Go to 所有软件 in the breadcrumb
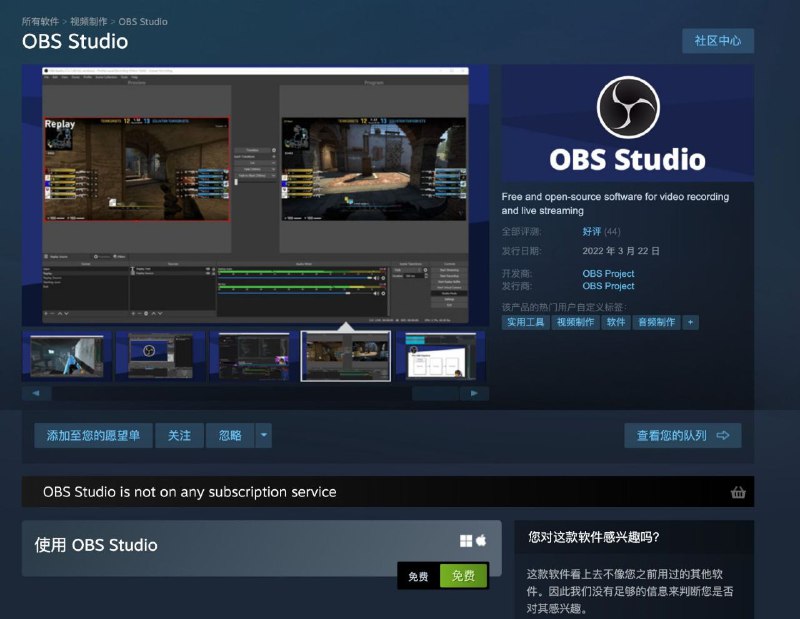This screenshot has height=619, width=800. pos(42,21)
